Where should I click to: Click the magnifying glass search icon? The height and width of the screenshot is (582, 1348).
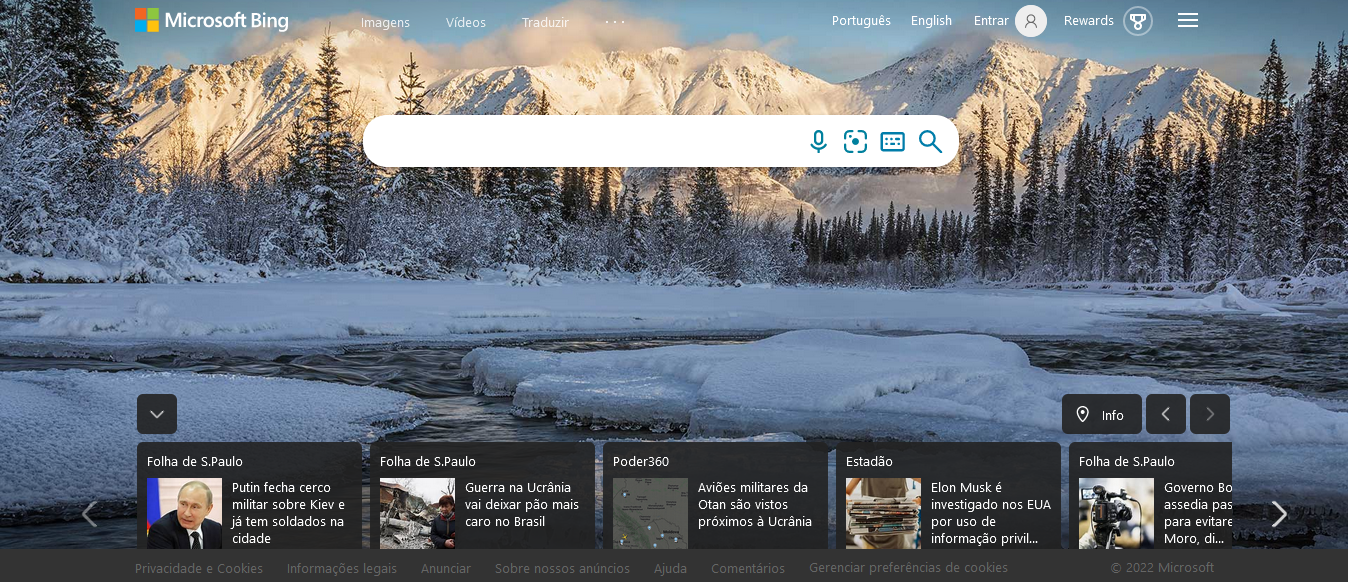(x=930, y=142)
